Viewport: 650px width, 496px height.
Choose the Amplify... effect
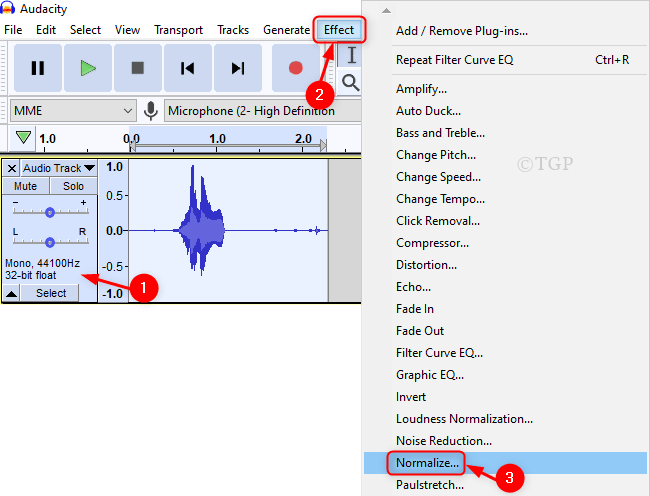tap(505, 89)
